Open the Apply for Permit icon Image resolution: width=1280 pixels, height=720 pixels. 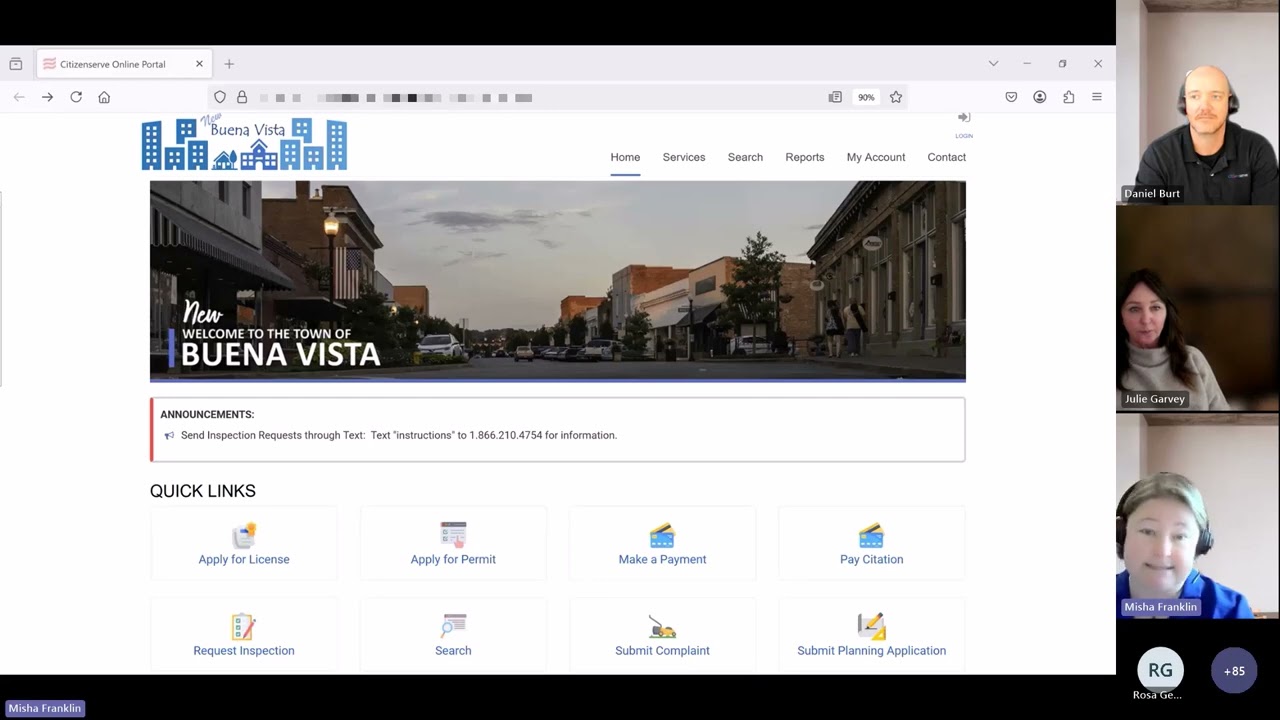pyautogui.click(x=453, y=535)
